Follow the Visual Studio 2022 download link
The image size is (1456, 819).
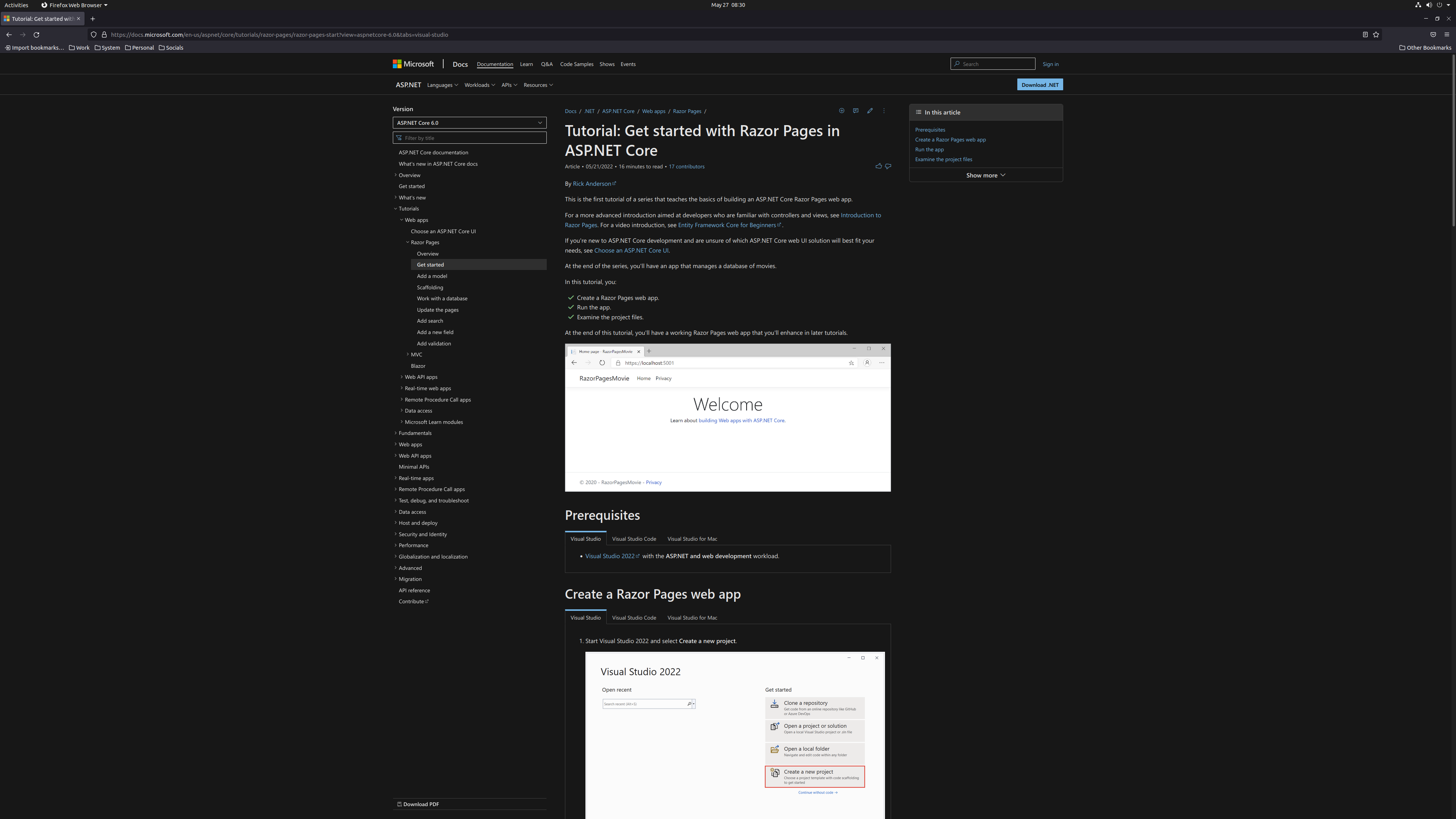(x=612, y=556)
